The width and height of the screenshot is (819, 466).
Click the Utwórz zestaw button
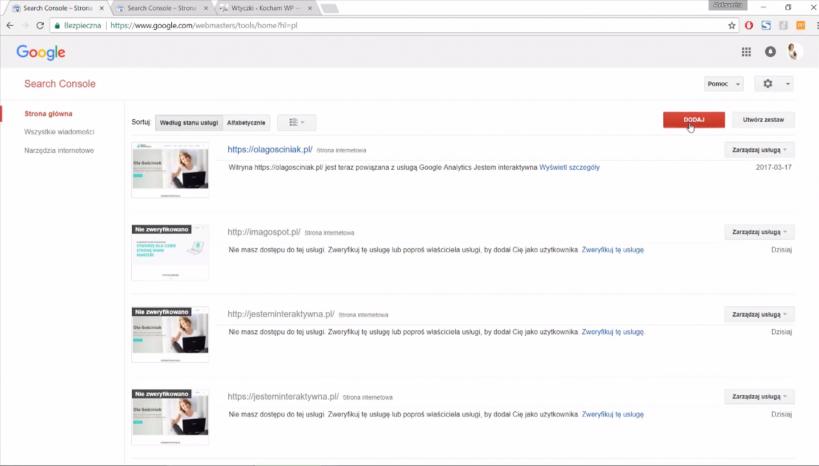[763, 120]
